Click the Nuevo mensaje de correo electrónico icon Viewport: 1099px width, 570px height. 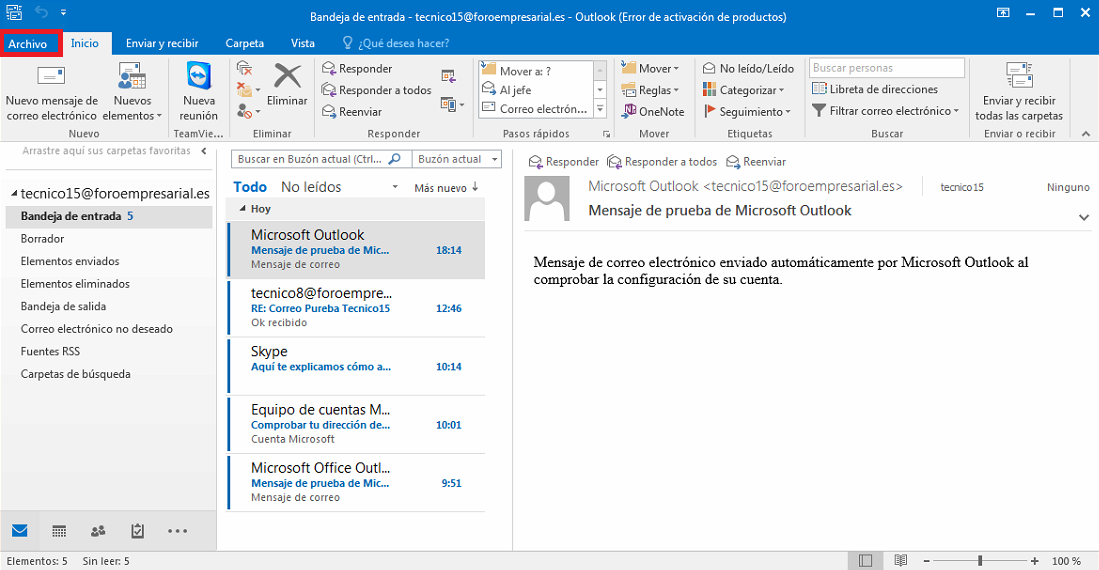point(50,76)
